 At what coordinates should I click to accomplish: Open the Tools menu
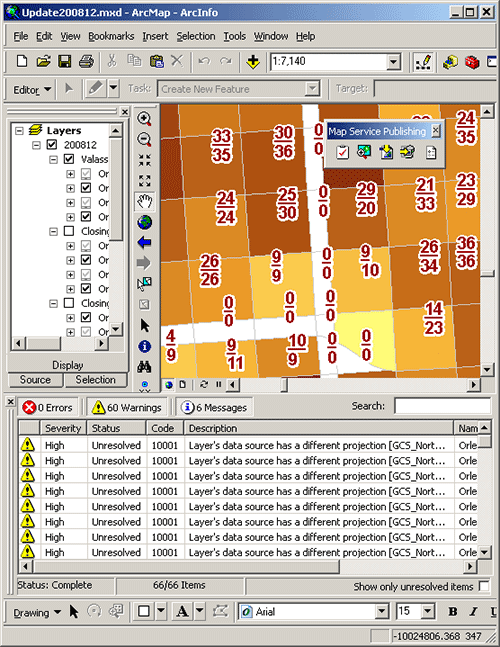point(234,36)
